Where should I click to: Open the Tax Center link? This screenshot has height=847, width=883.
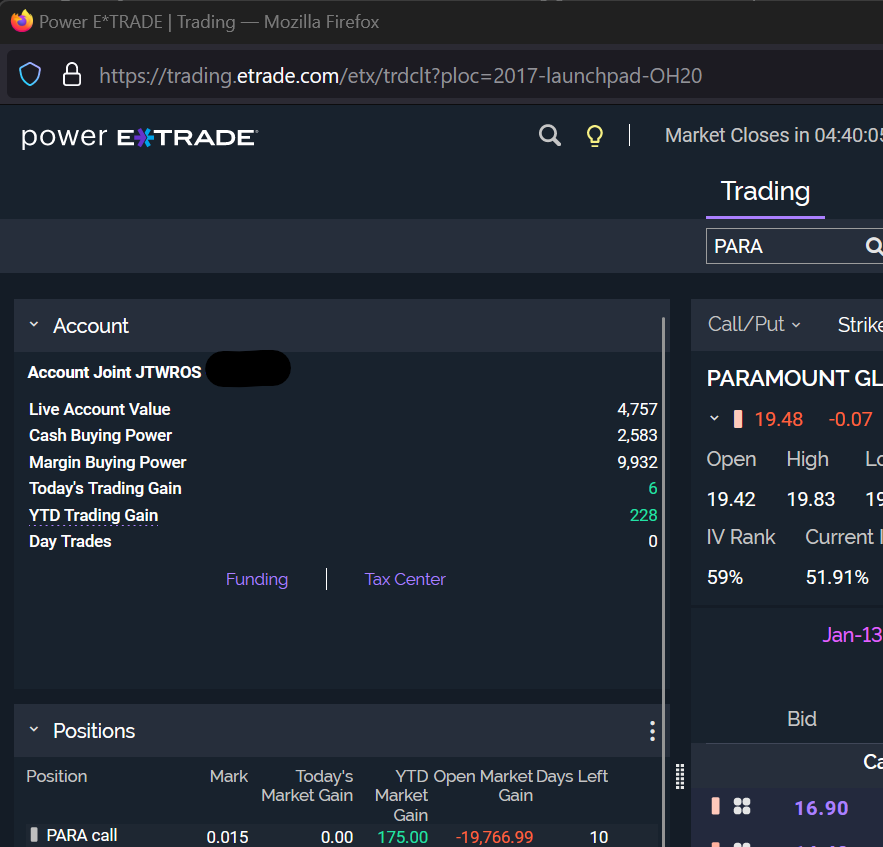tap(405, 579)
